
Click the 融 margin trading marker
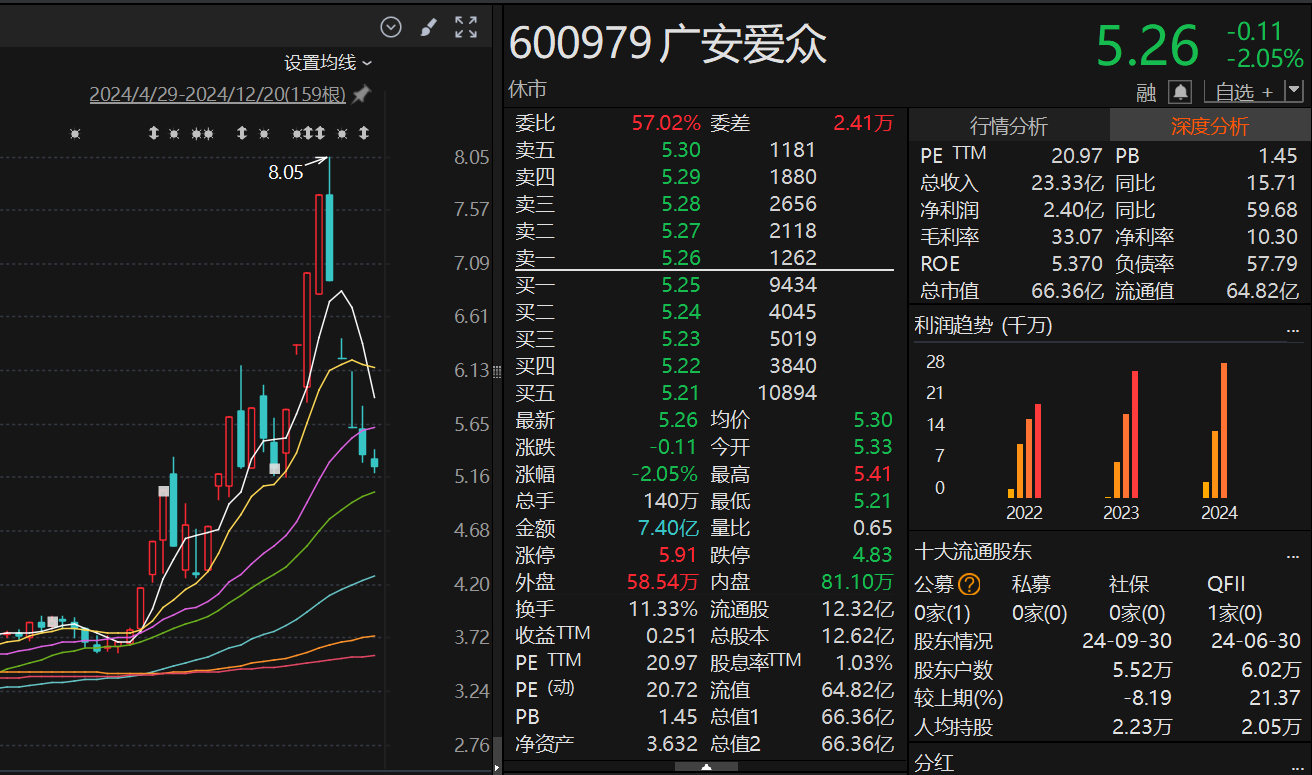[x=1147, y=93]
